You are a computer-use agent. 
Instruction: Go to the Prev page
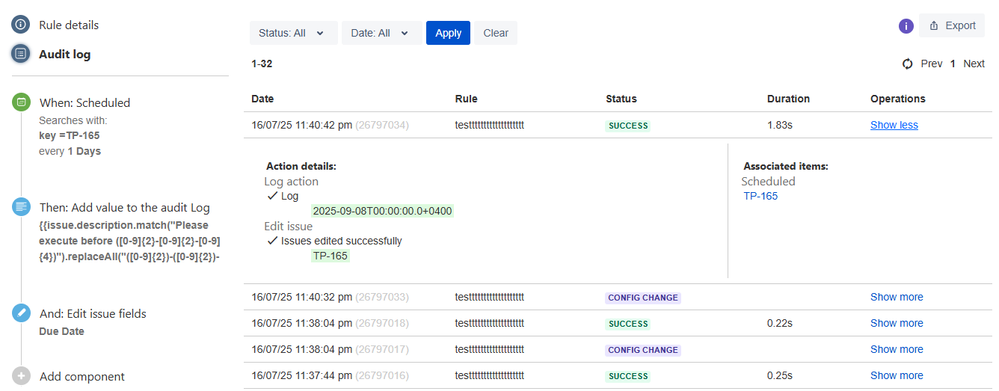coord(931,64)
